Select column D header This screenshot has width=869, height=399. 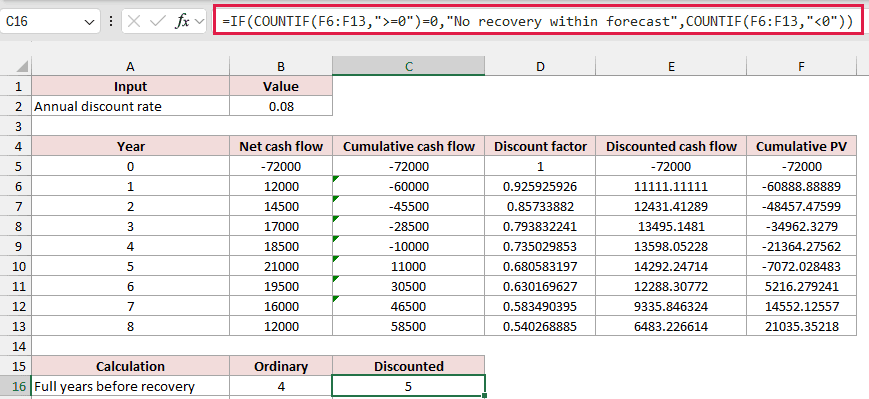pyautogui.click(x=540, y=66)
